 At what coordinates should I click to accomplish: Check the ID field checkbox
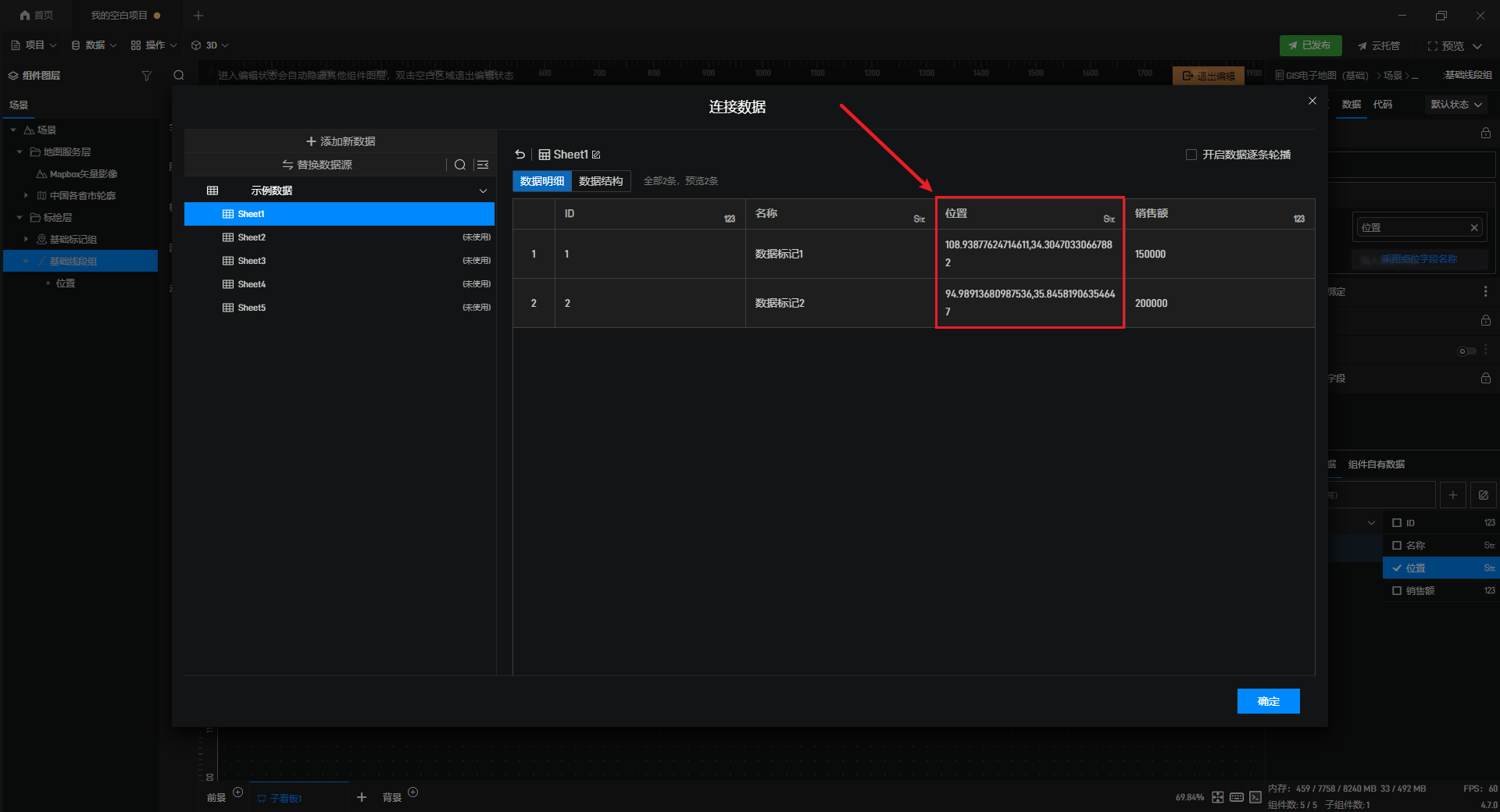click(1397, 523)
